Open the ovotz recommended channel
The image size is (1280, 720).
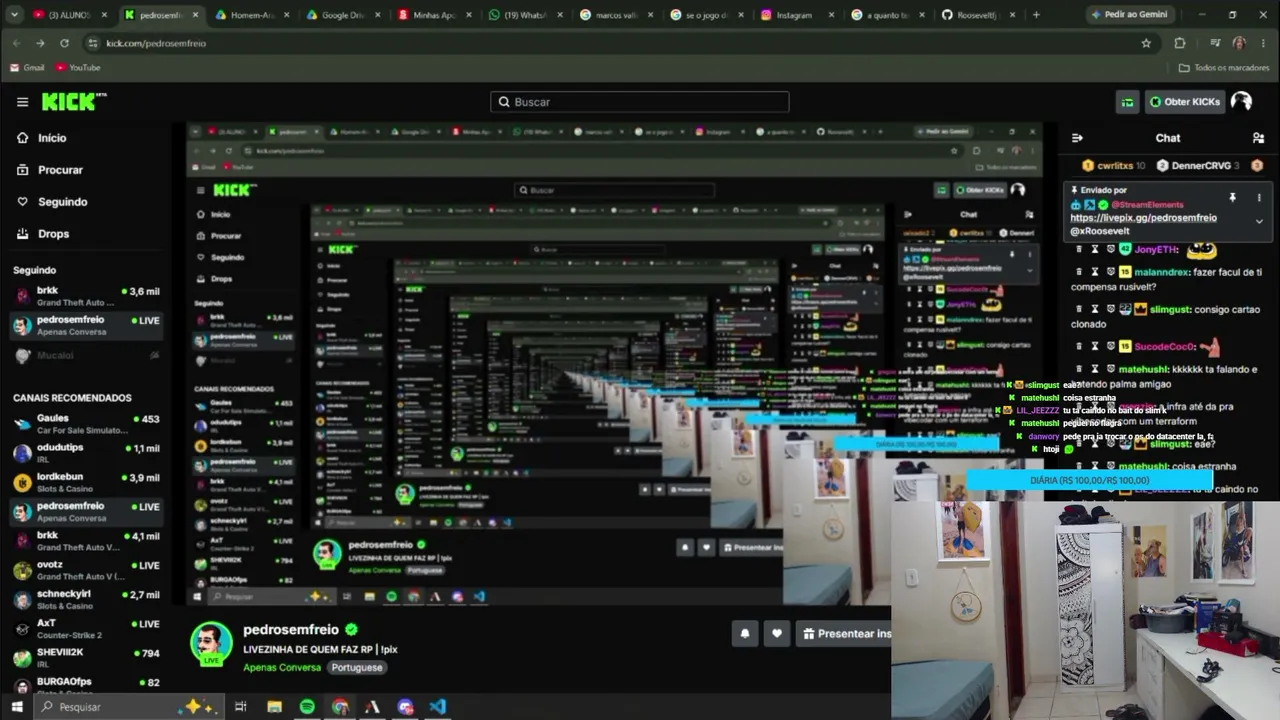point(86,570)
